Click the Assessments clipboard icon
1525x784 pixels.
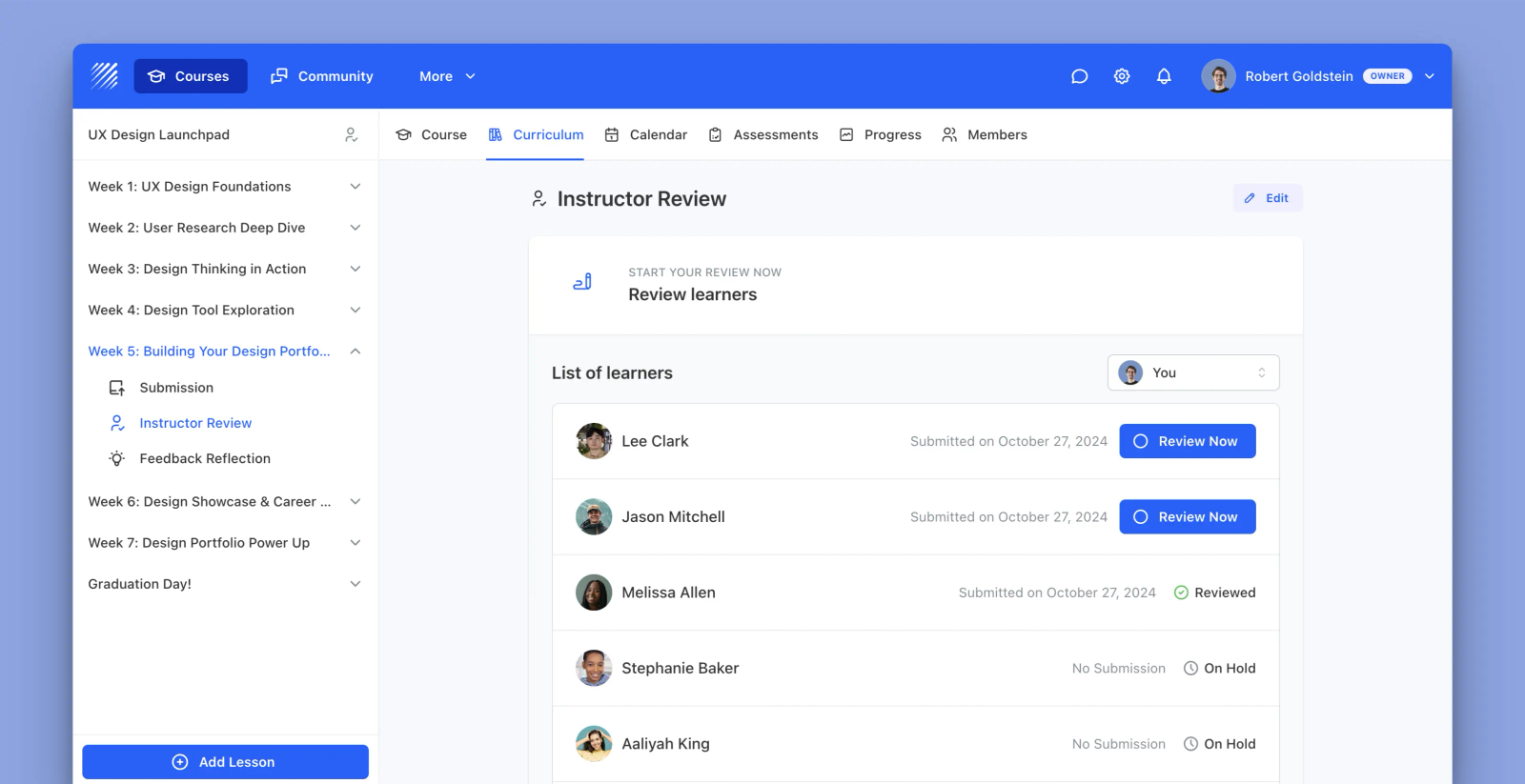(715, 134)
